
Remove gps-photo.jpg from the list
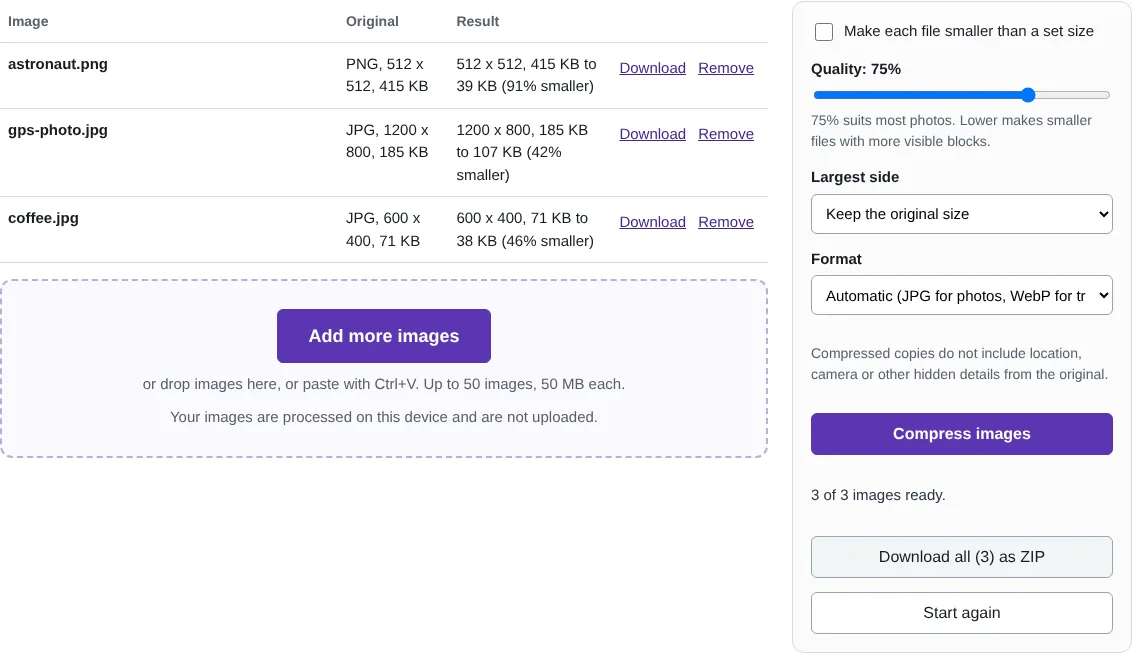tap(726, 134)
